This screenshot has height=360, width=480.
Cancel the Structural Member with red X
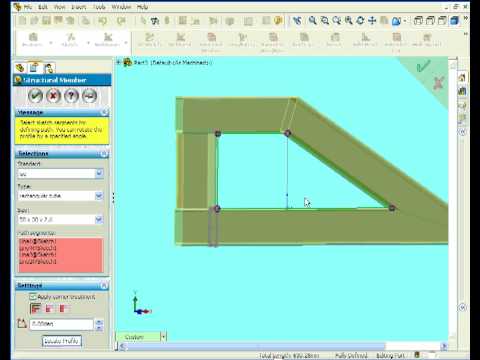click(x=53, y=96)
